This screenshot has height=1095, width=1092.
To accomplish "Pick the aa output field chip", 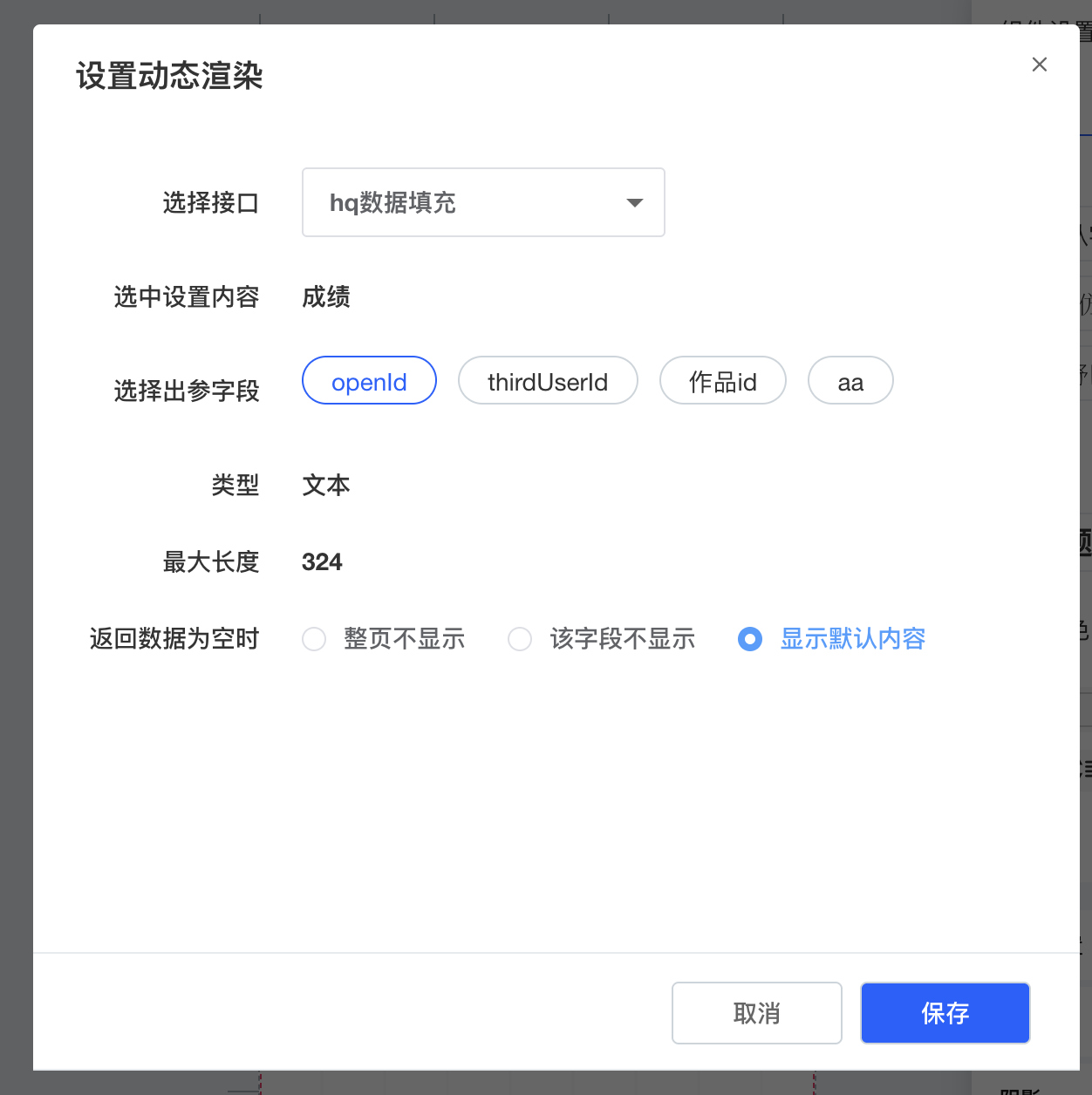I will [850, 381].
